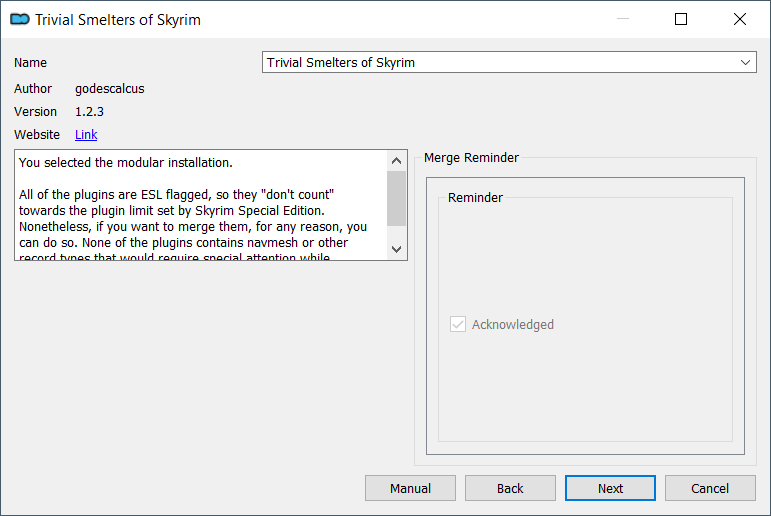Click the Author label
The image size is (771, 516).
coord(33,89)
